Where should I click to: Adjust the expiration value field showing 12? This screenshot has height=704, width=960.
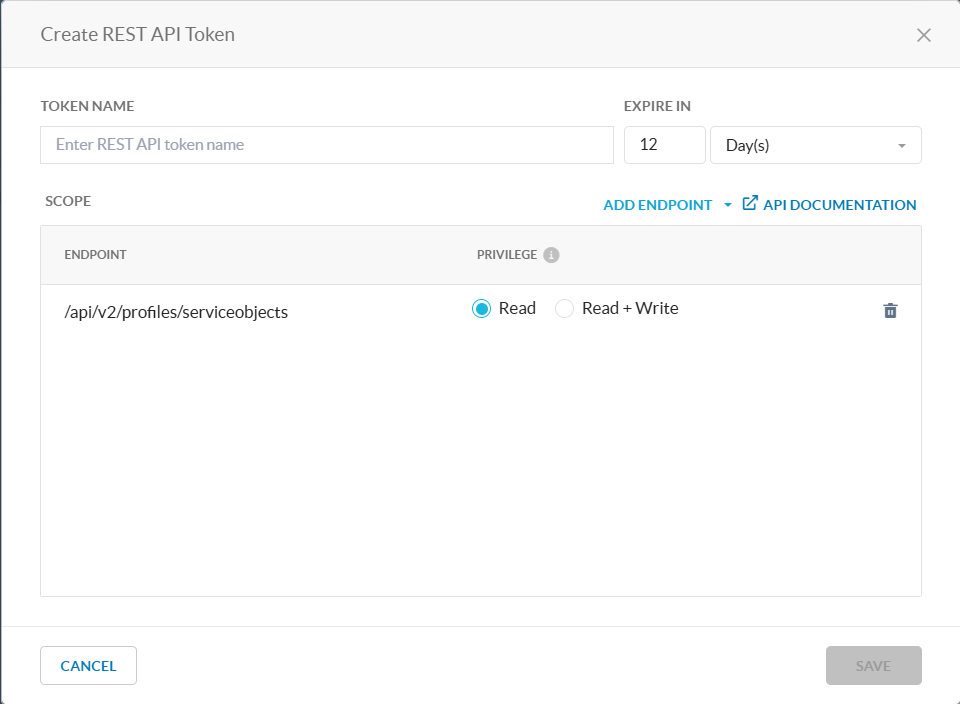tap(664, 144)
